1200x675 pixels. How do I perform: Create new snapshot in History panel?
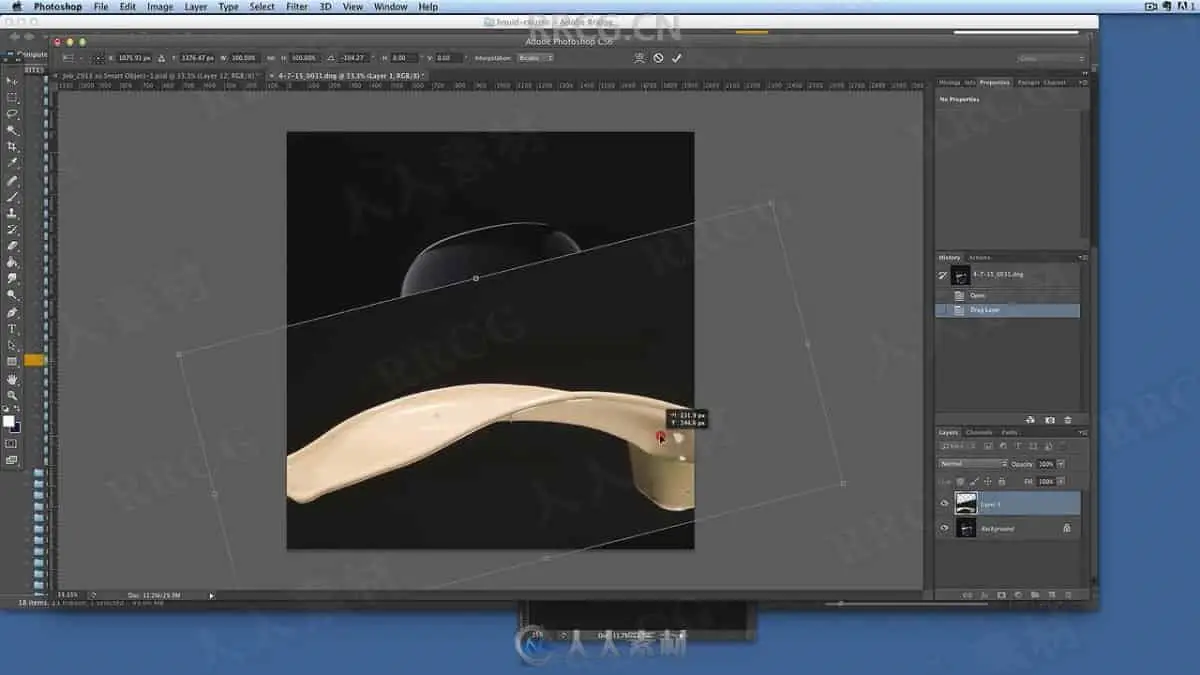point(1049,420)
